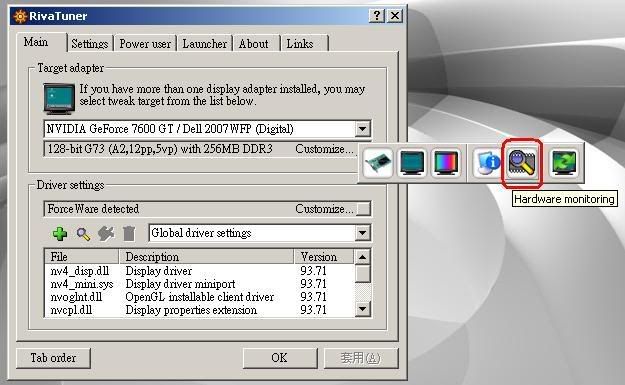Click the magnifier key icon under ForceWare
This screenshot has height=385, width=625.
pos(83,234)
